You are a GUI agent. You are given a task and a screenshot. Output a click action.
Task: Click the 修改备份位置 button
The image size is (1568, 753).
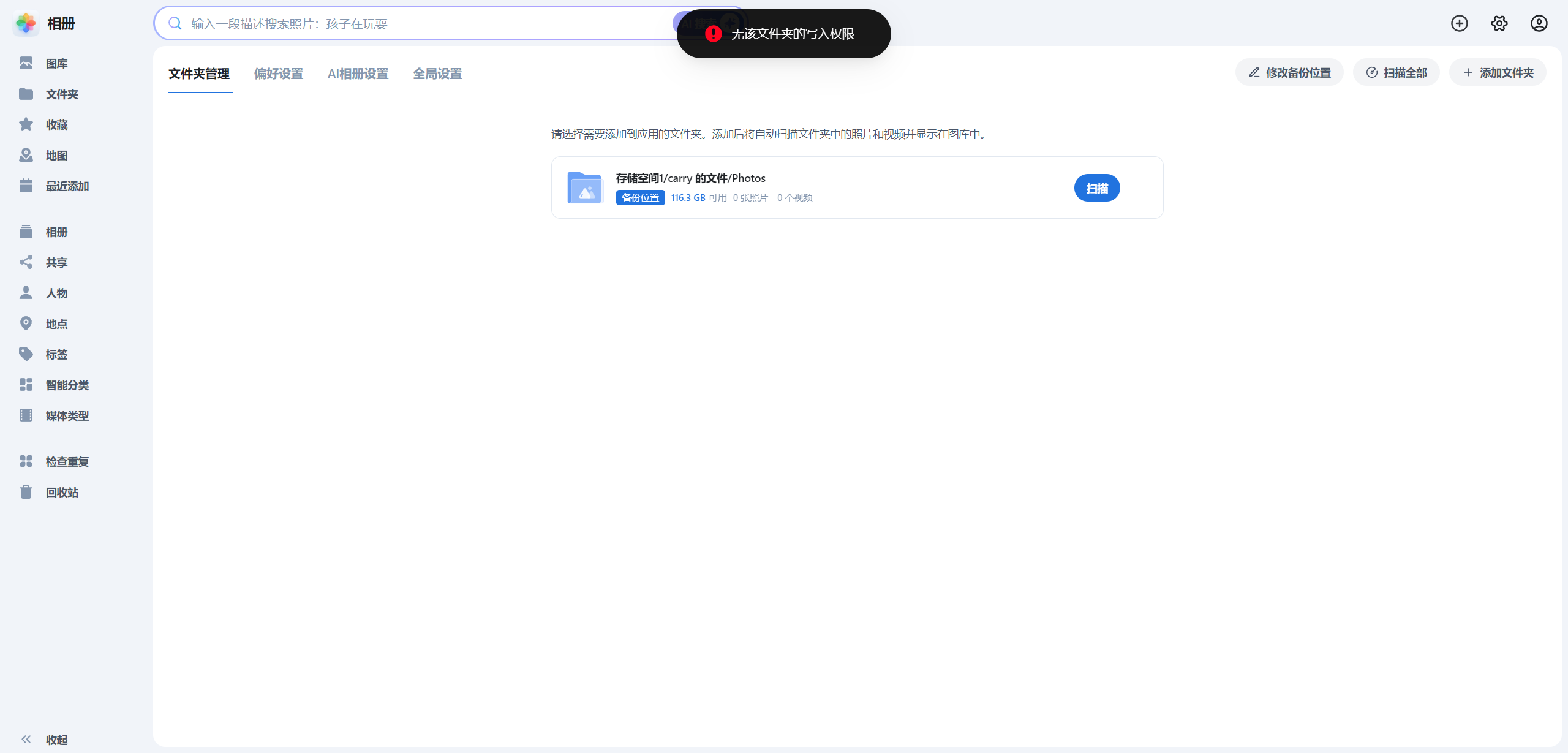1289,72
